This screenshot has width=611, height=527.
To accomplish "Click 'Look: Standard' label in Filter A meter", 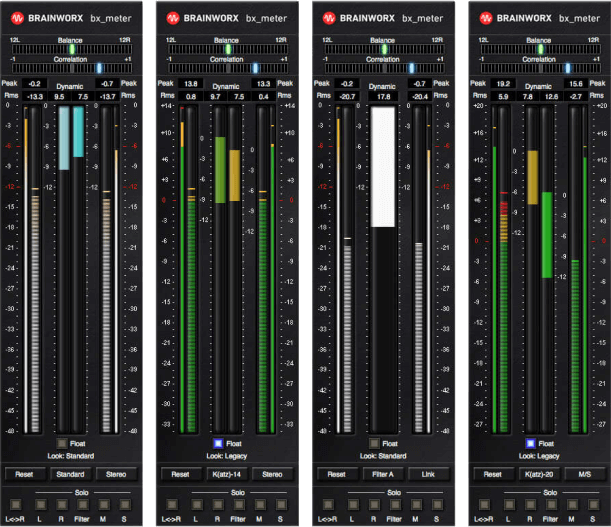I will pos(383,456).
